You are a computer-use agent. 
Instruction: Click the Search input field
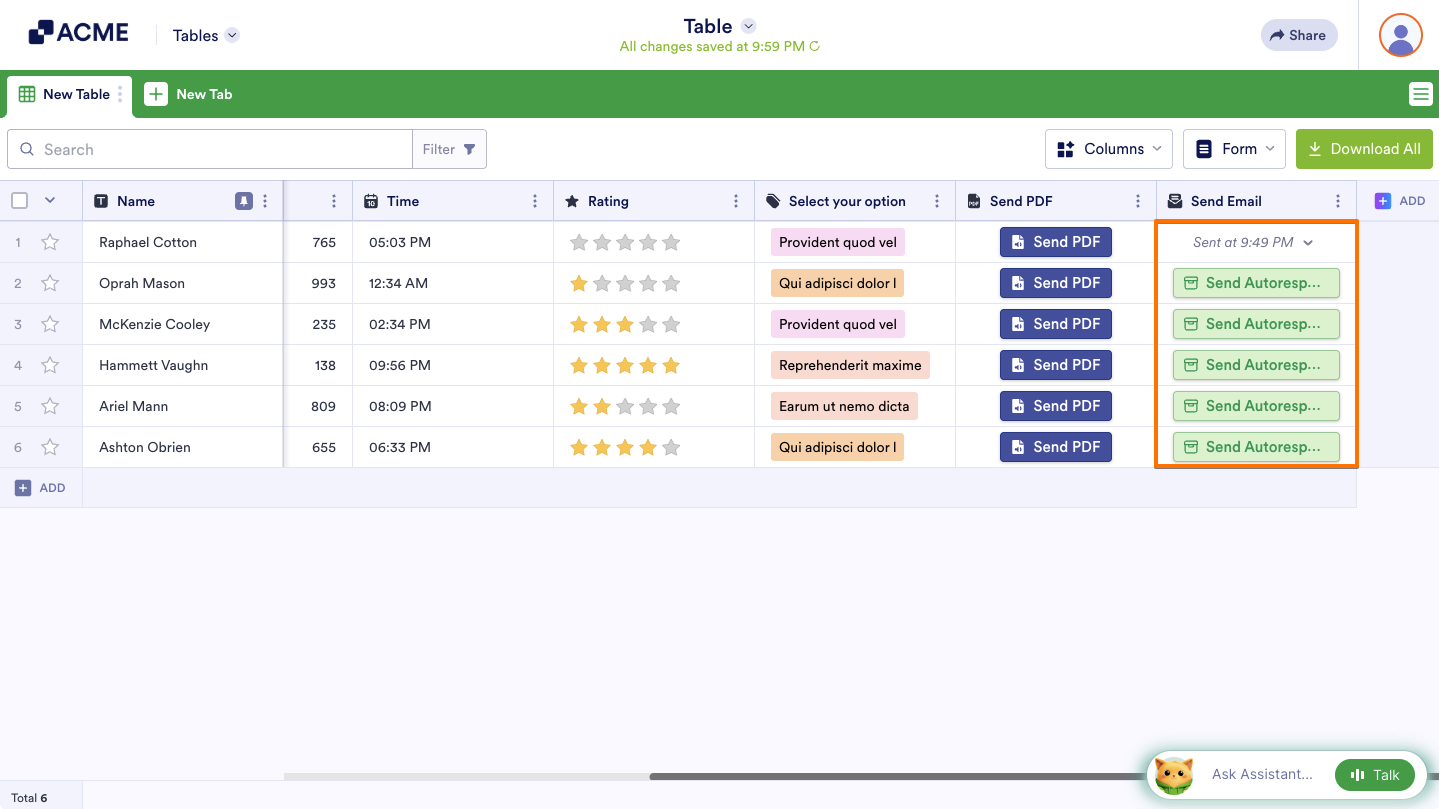click(x=210, y=149)
